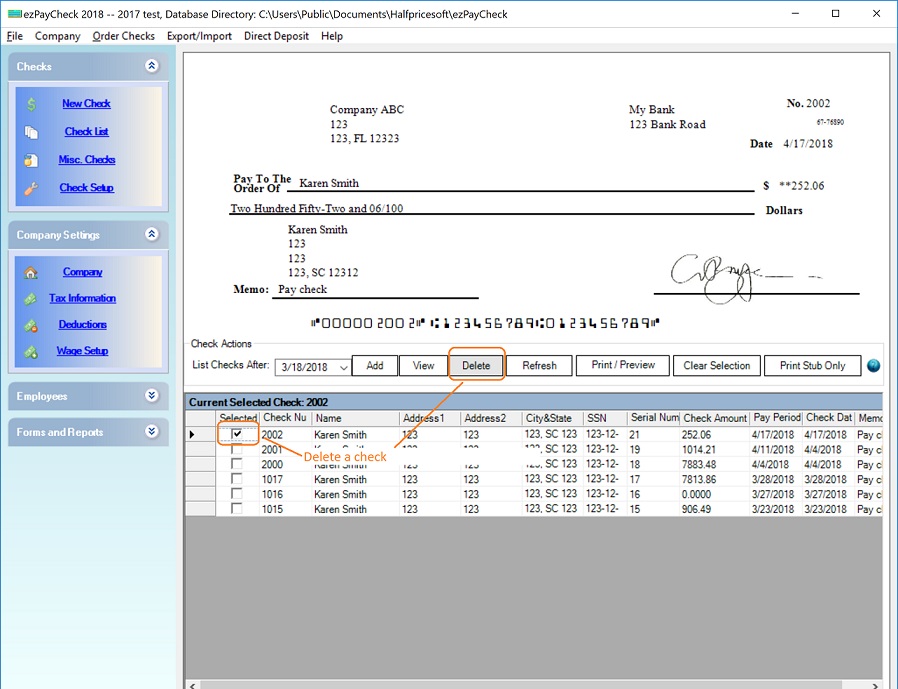
Task: Select serial number cell 21
Action: (x=653, y=435)
